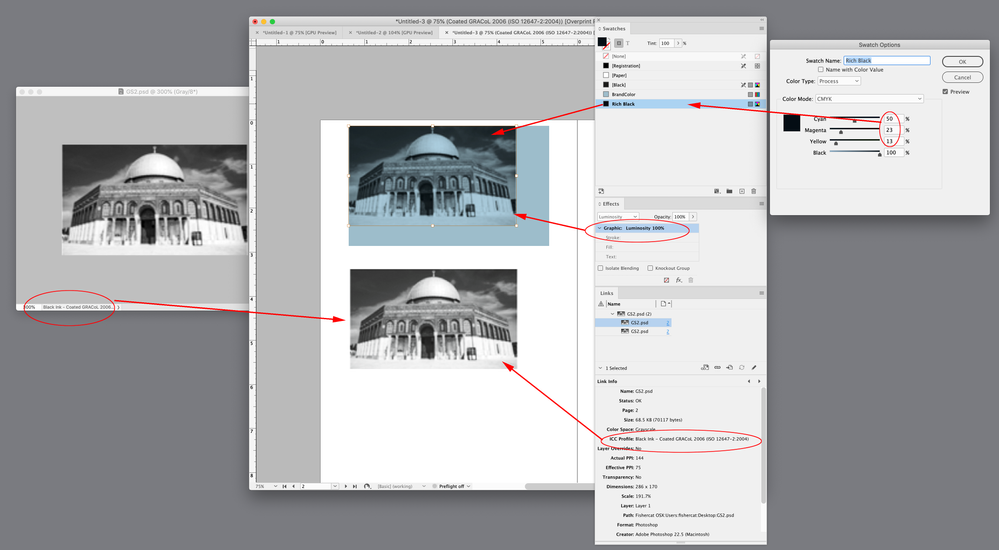999x550 pixels.
Task: Clear all effects icon in Effects panel
Action: (x=666, y=280)
